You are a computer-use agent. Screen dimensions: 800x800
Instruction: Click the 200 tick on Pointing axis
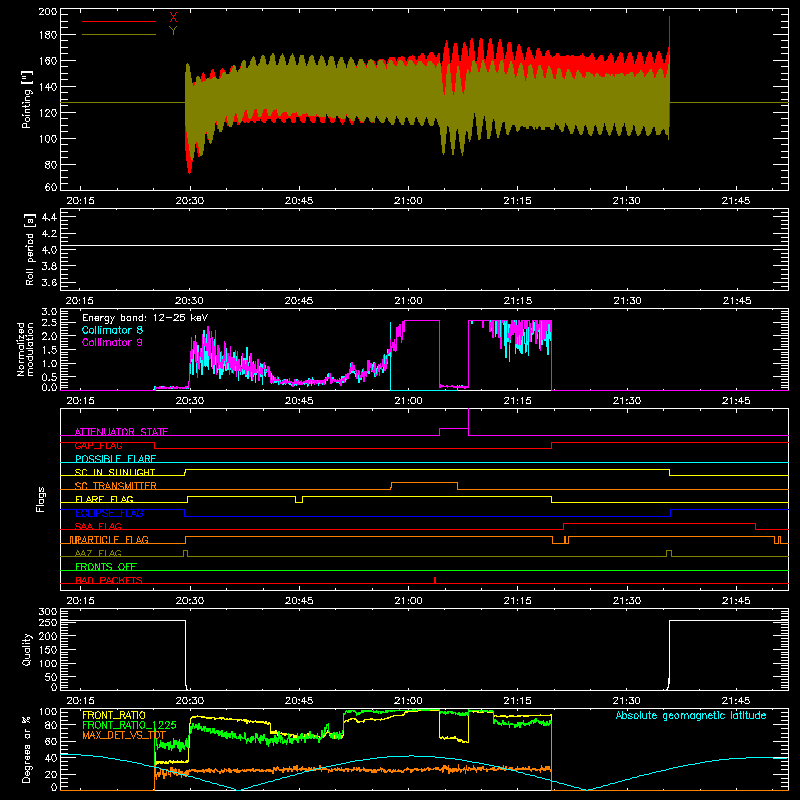tap(48, 12)
